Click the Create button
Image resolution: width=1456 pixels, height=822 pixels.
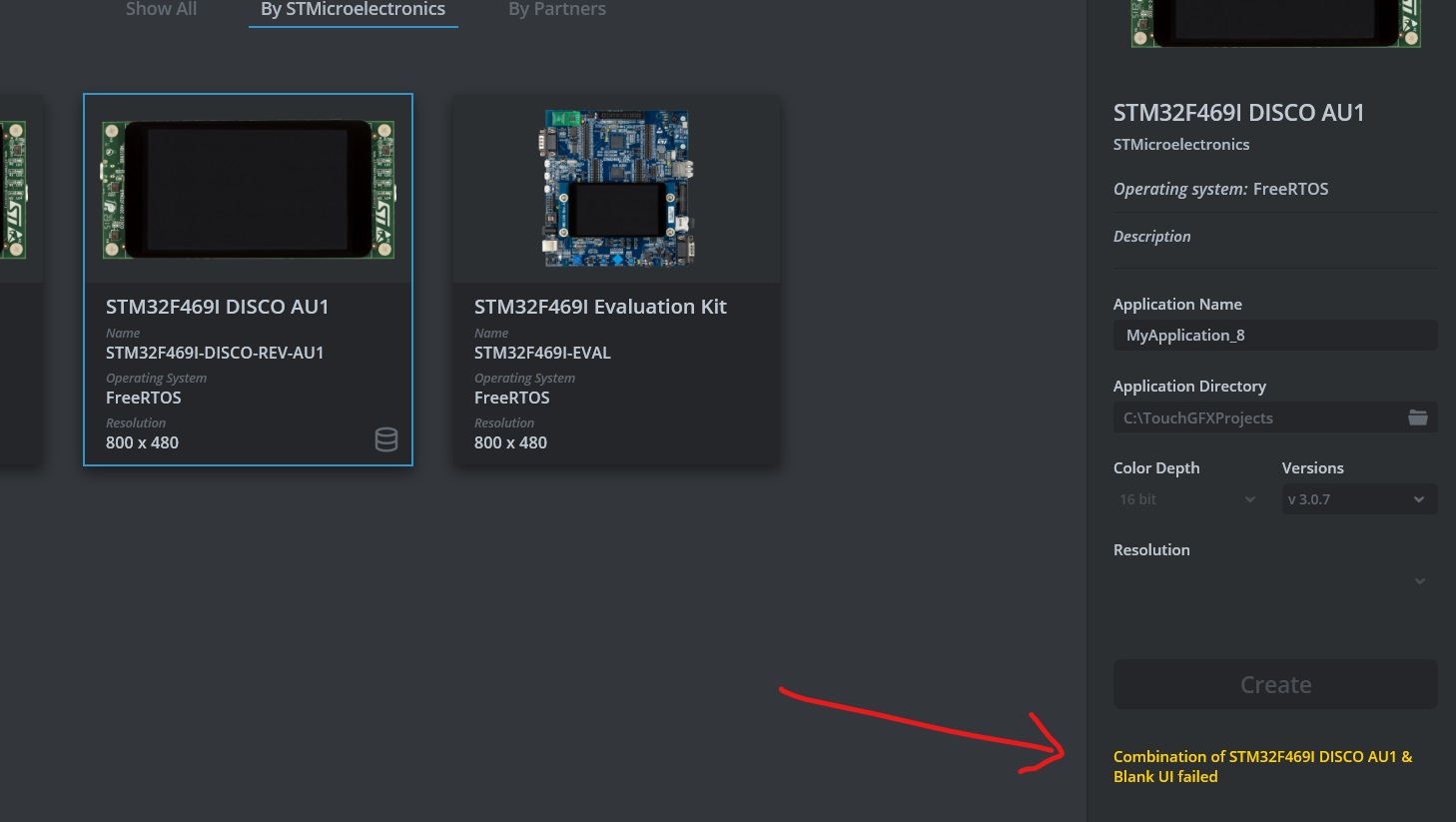click(1275, 684)
